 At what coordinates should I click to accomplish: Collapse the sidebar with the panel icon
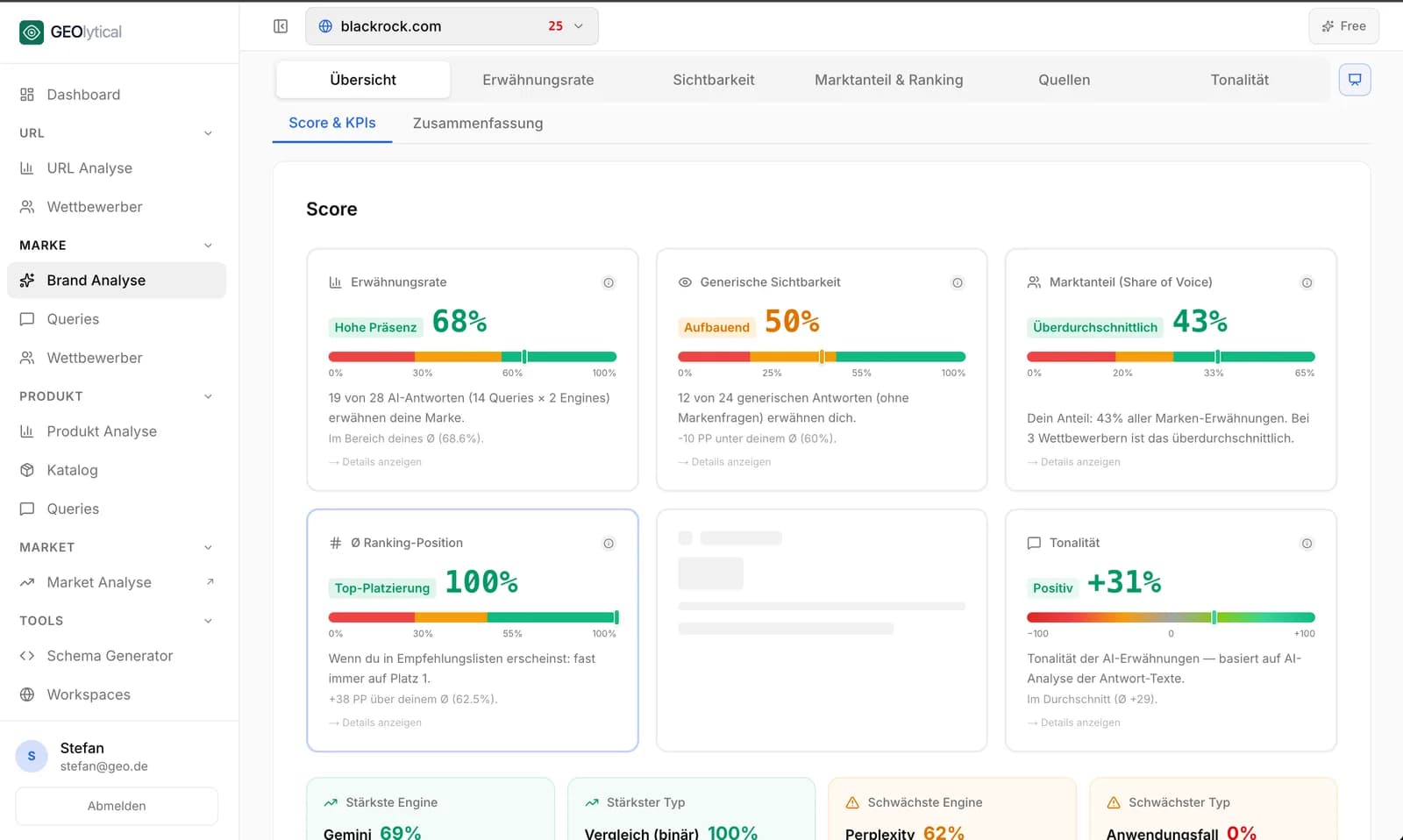[x=281, y=26]
